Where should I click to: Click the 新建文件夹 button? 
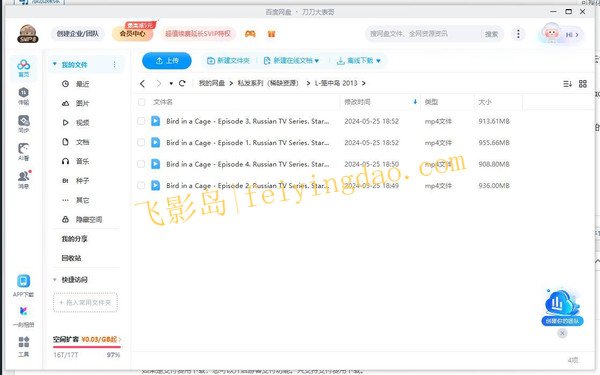point(228,60)
